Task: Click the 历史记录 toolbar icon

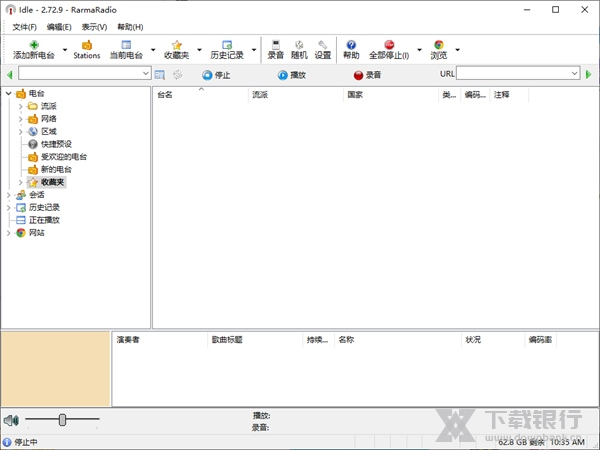Action: click(226, 46)
